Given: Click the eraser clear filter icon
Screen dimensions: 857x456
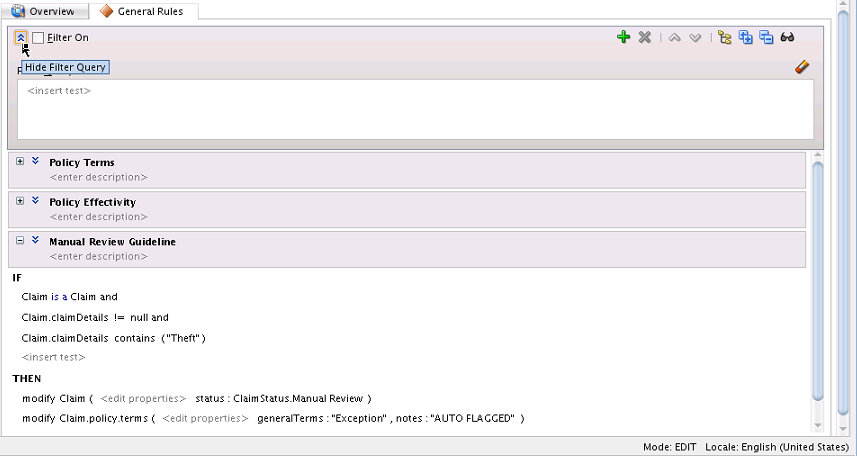Looking at the screenshot, I should (x=802, y=67).
